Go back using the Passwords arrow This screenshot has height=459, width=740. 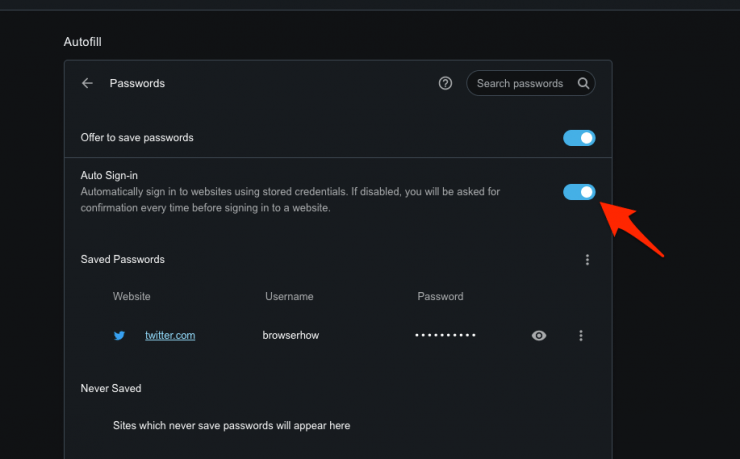coord(87,83)
